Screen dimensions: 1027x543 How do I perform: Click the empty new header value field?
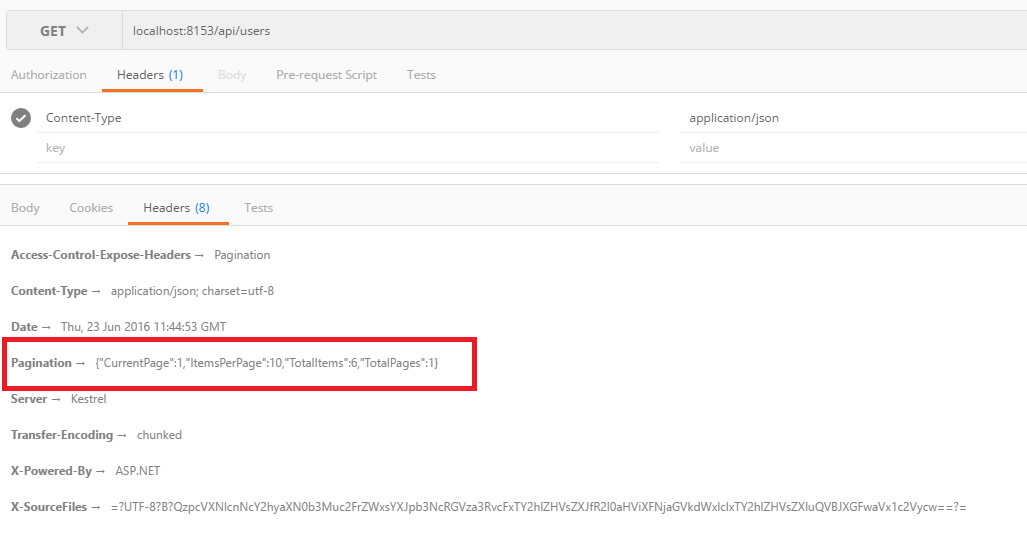850,148
